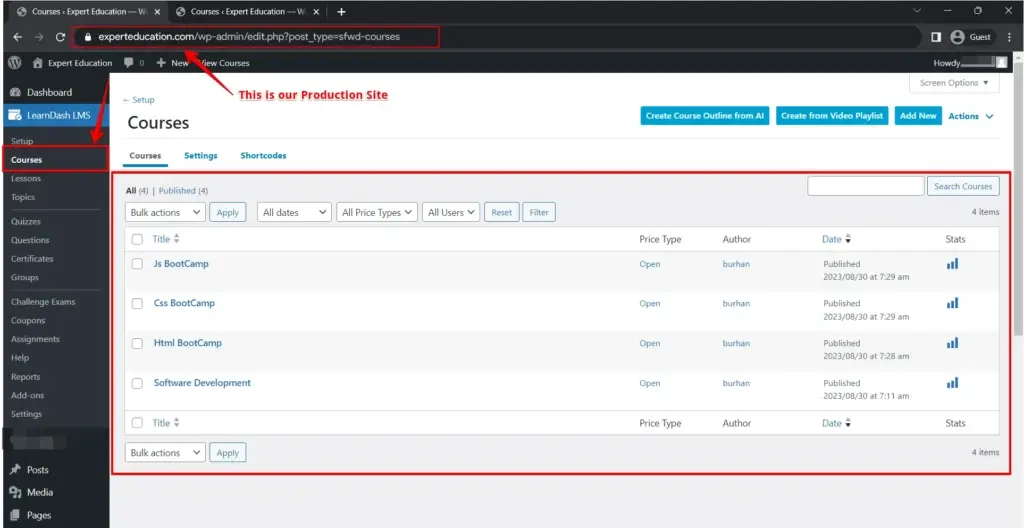Click the Reset button
The image size is (1024, 528).
[502, 212]
